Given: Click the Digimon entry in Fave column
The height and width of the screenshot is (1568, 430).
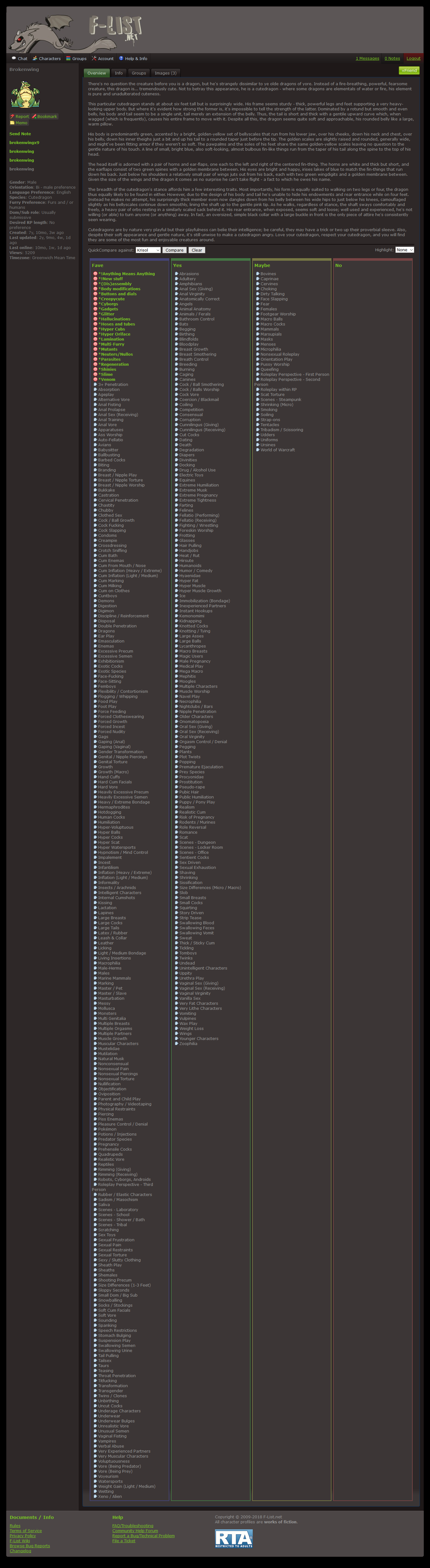Looking at the screenshot, I should [x=107, y=610].
